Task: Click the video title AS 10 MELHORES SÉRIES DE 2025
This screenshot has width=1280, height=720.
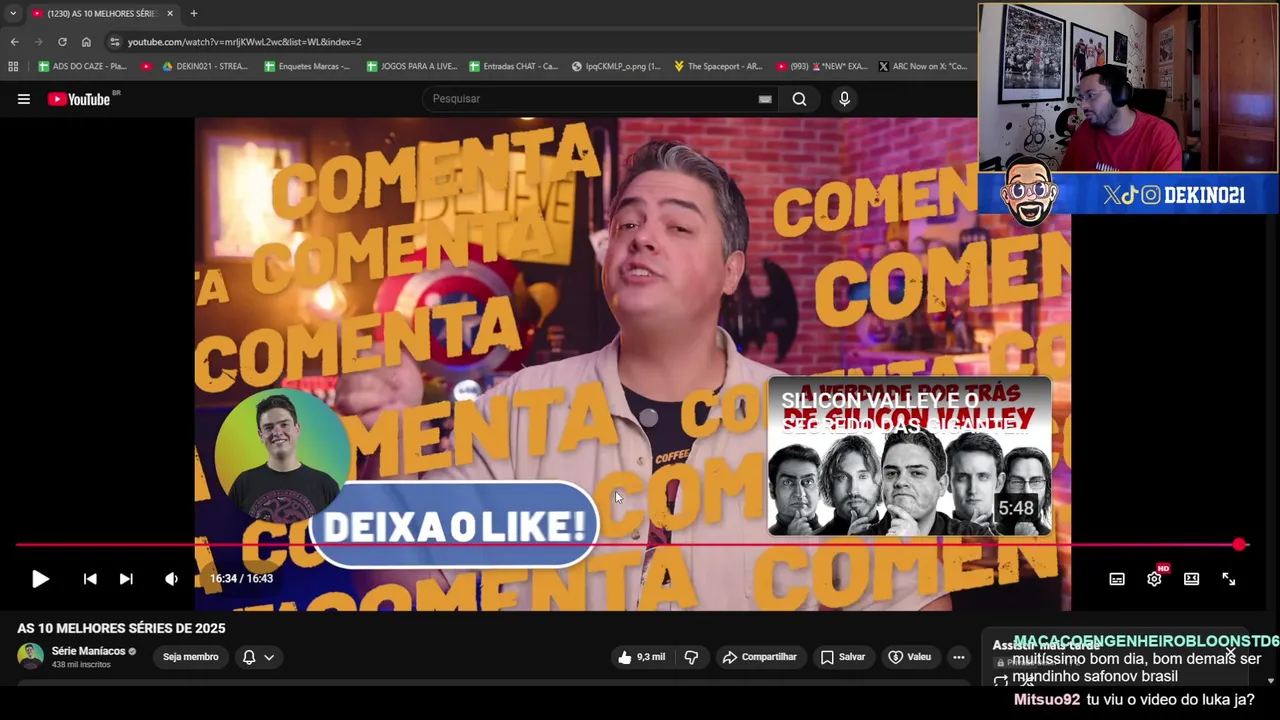Action: tap(121, 628)
